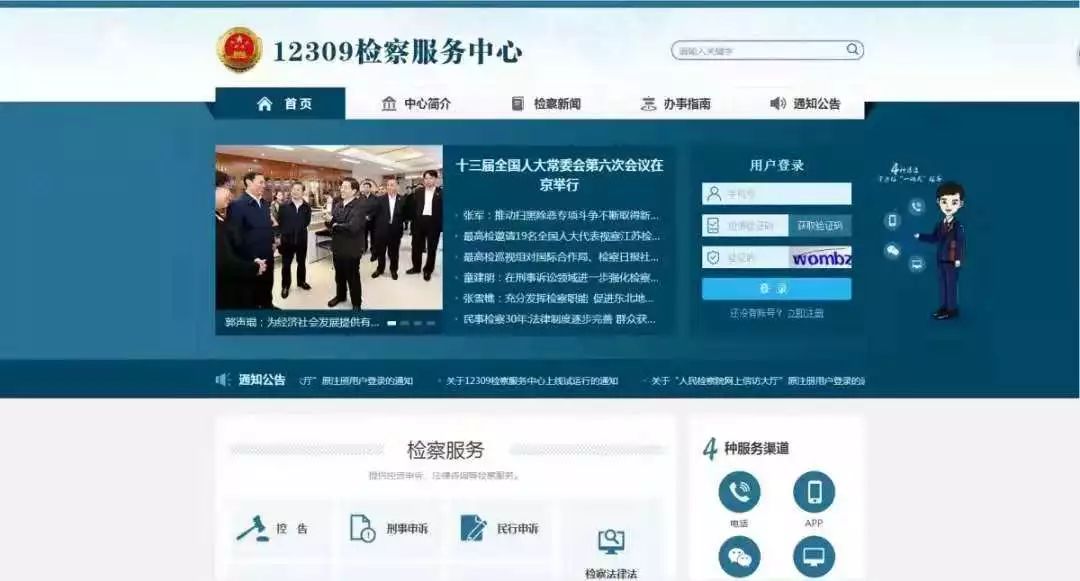The width and height of the screenshot is (1080, 581).
Task: Open the 中心简介 tab
Action: 416,104
